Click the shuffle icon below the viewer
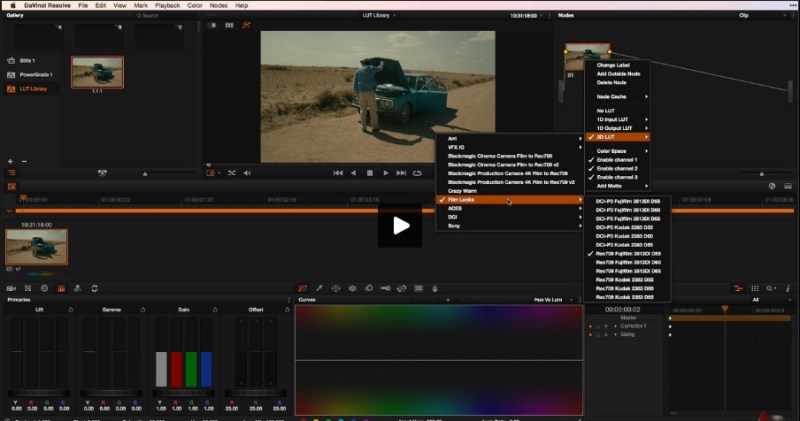Image resolution: width=800 pixels, height=421 pixels. (232, 173)
